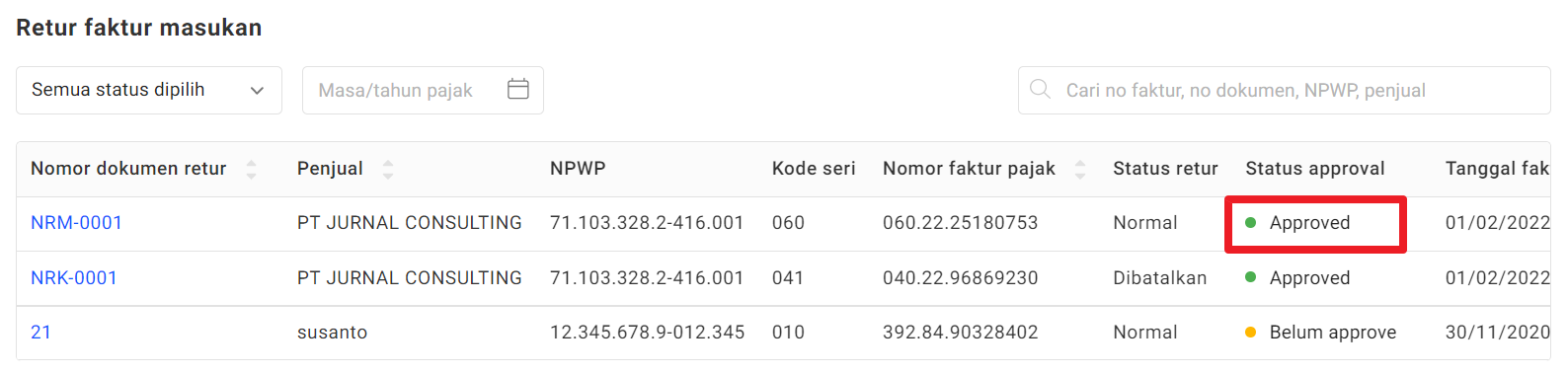Click green status dot in NRK-0001 row
The width and height of the screenshot is (1568, 374).
pyautogui.click(x=1251, y=277)
